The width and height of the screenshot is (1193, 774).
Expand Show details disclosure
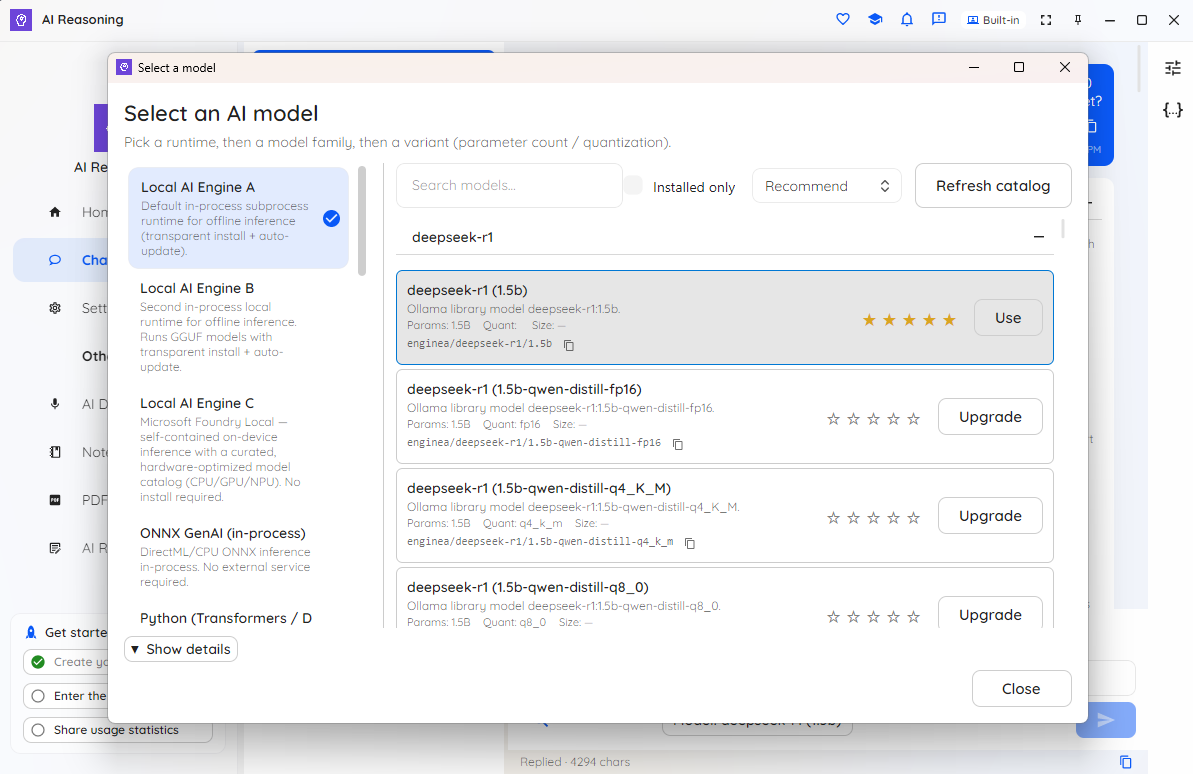point(180,649)
